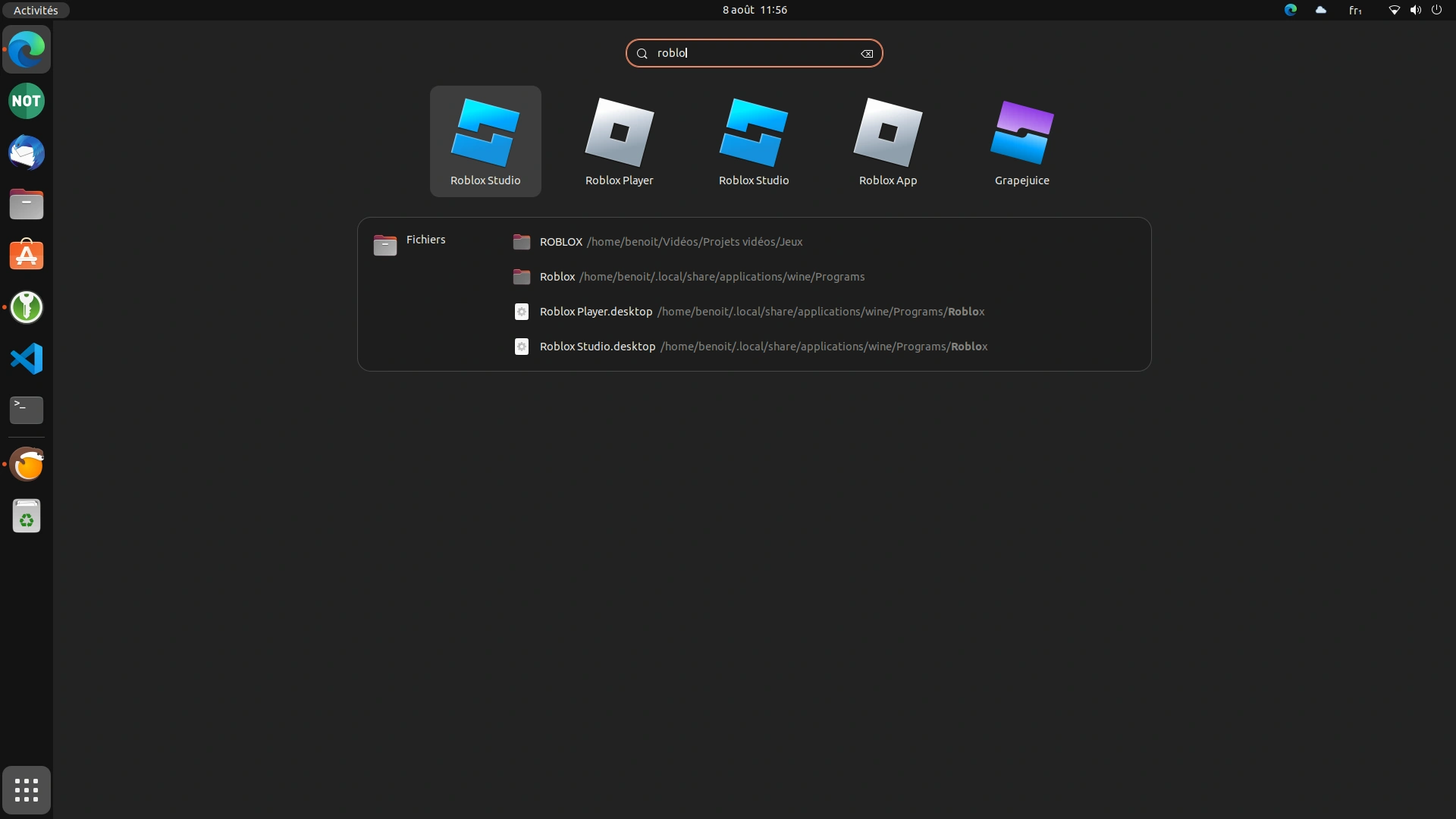1456x819 pixels.
Task: Launch Grapejuice from search results
Action: pos(1021,141)
